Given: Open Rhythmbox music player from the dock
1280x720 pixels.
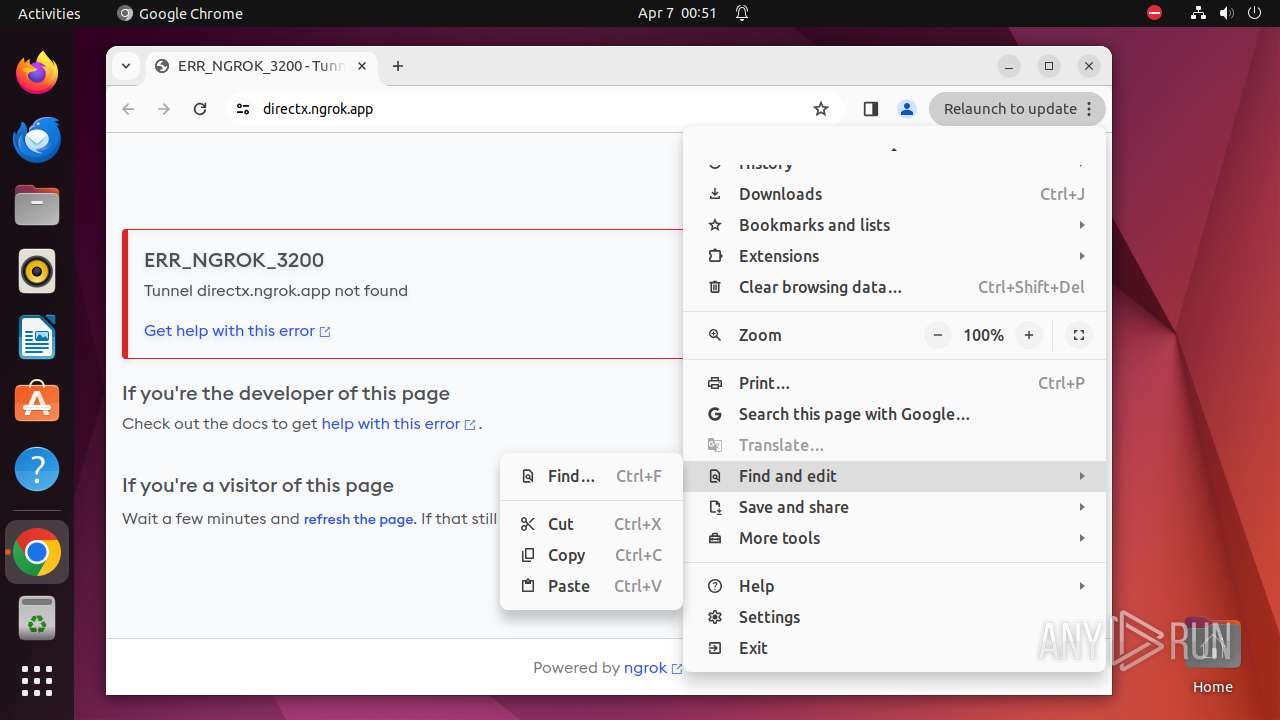Looking at the screenshot, I should pyautogui.click(x=37, y=271).
